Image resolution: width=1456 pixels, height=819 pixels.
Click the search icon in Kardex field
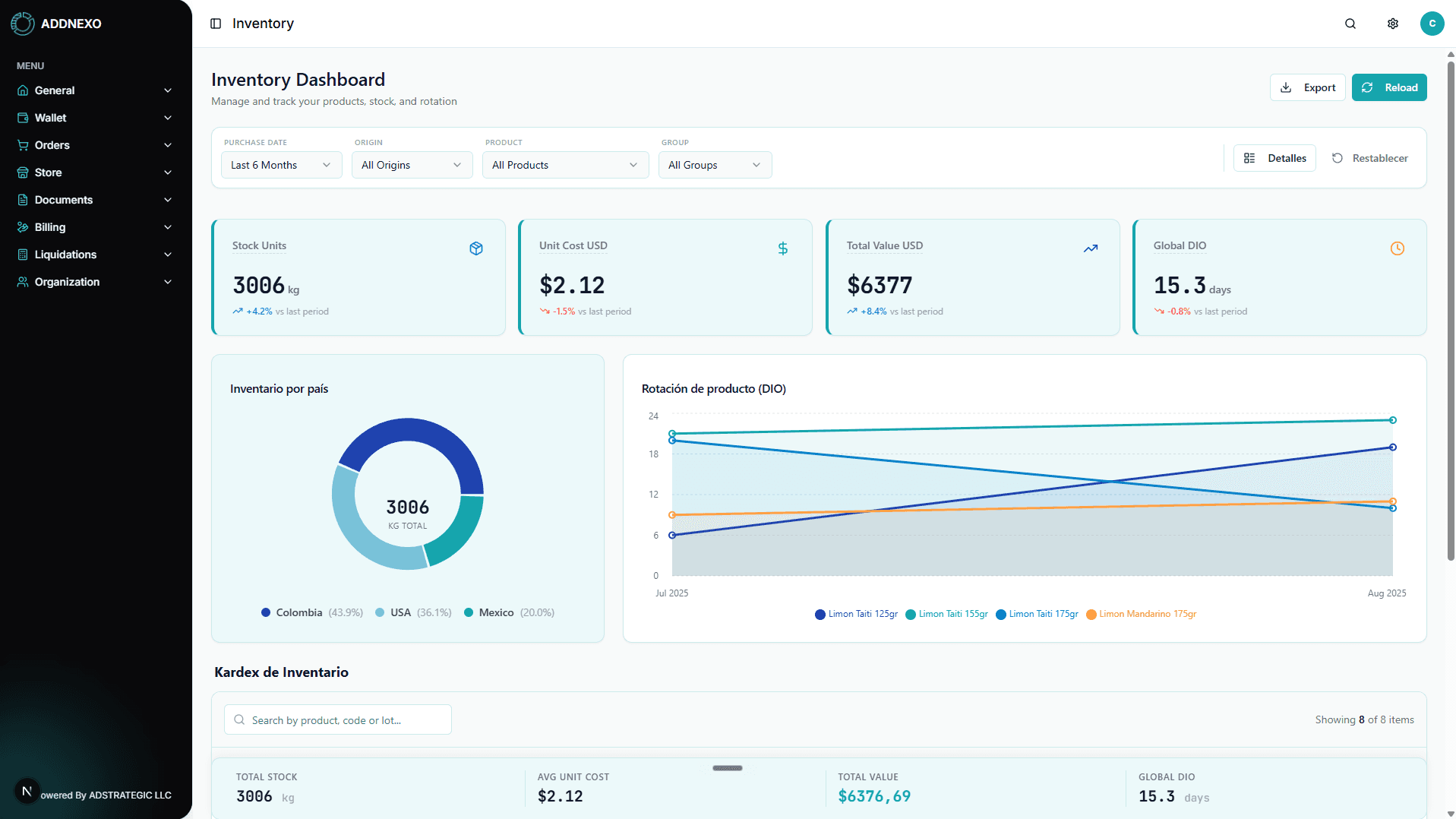coord(239,719)
